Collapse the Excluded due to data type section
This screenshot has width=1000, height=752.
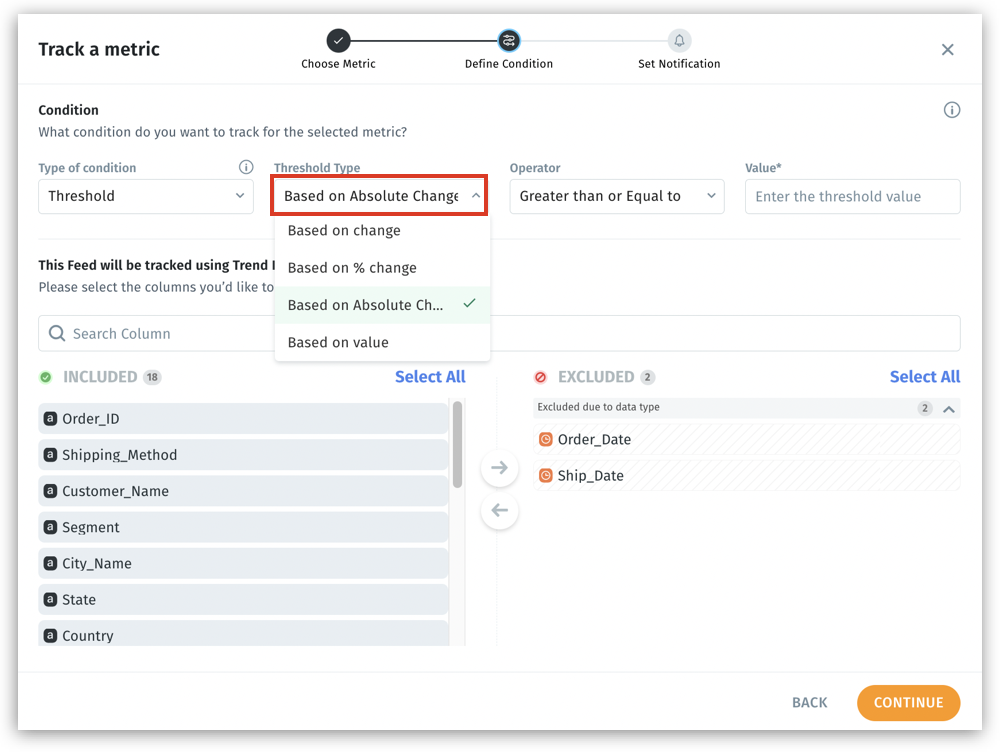(x=949, y=408)
